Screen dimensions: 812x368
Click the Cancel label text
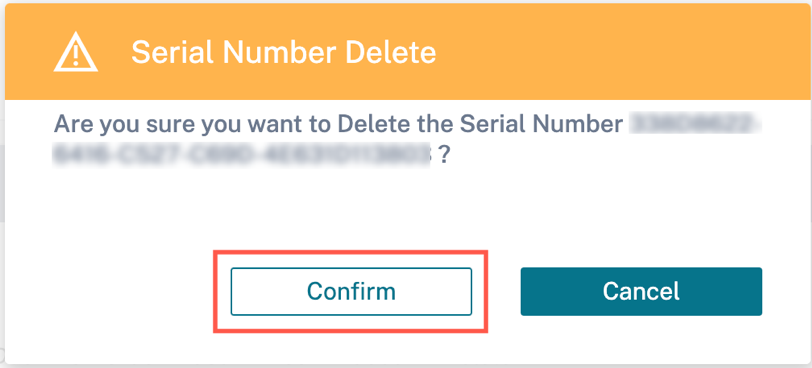click(641, 291)
